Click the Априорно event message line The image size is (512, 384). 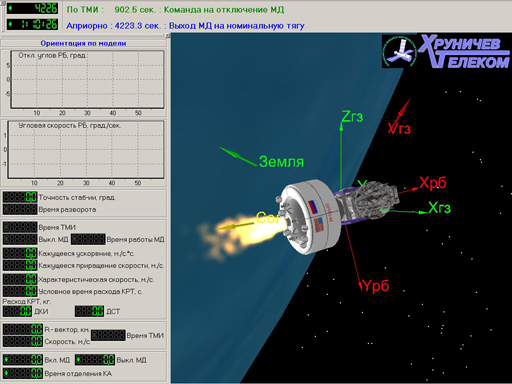tap(185, 26)
